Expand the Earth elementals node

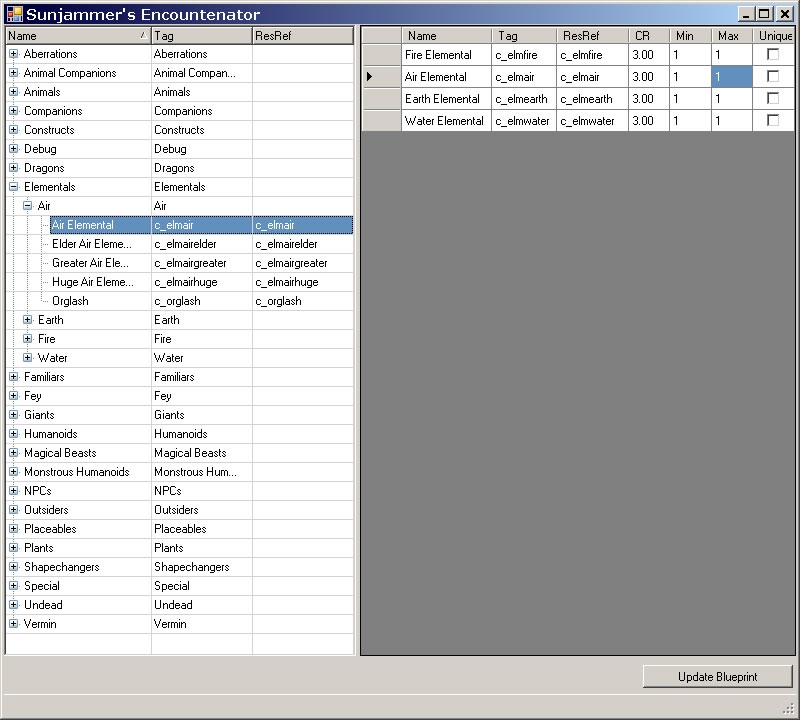(27, 320)
